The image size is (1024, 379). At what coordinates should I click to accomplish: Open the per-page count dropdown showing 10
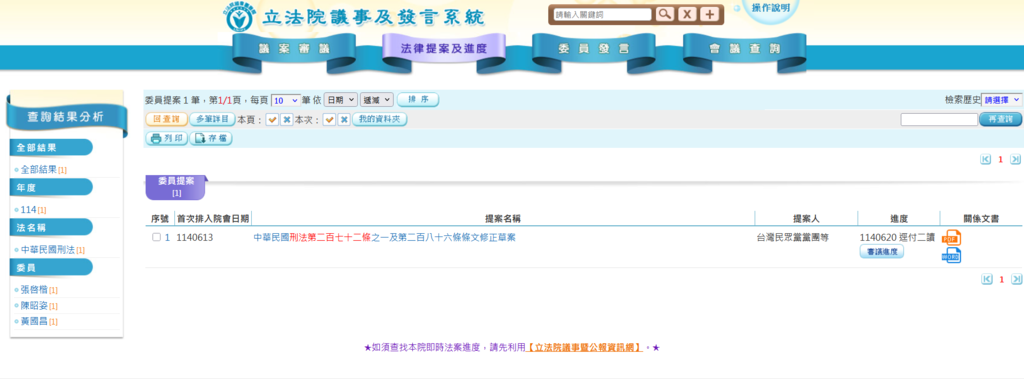[285, 100]
